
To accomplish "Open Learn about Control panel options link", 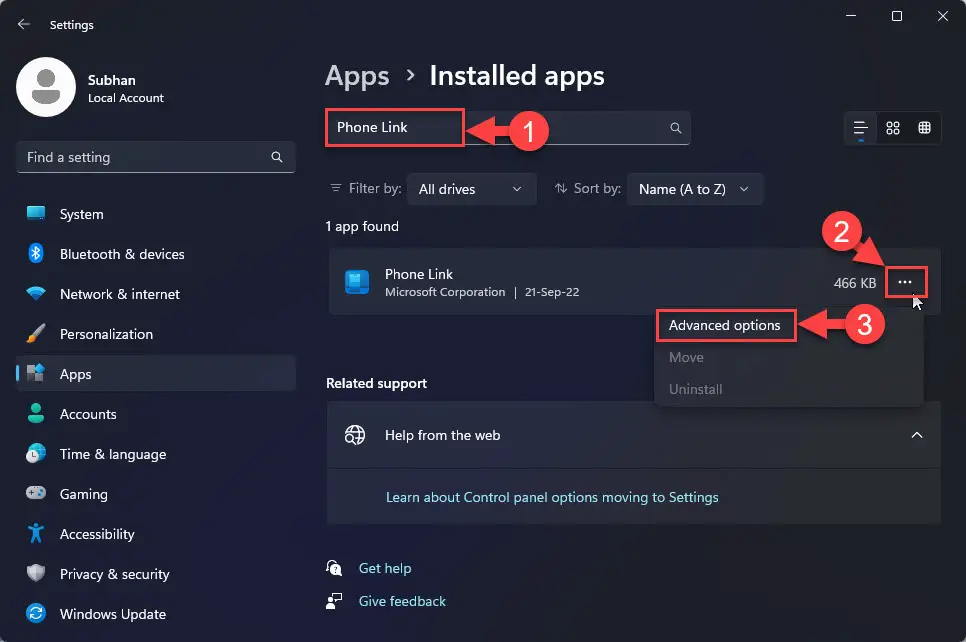I will tap(552, 497).
